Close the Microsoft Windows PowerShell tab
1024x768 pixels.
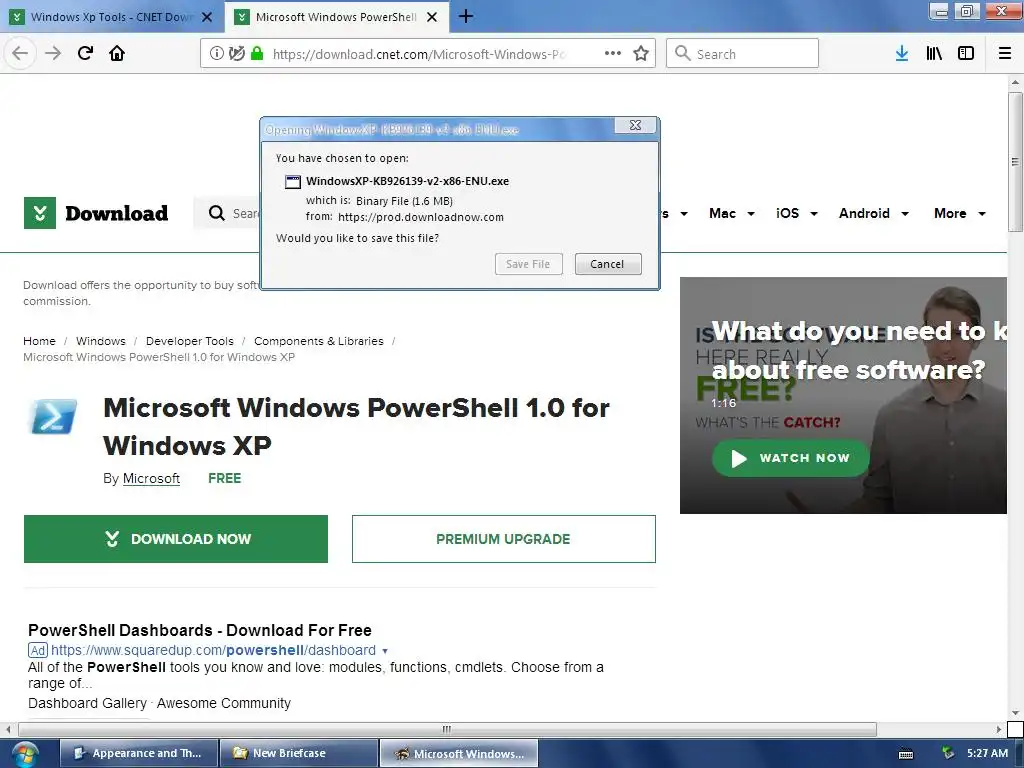pyautogui.click(x=432, y=17)
